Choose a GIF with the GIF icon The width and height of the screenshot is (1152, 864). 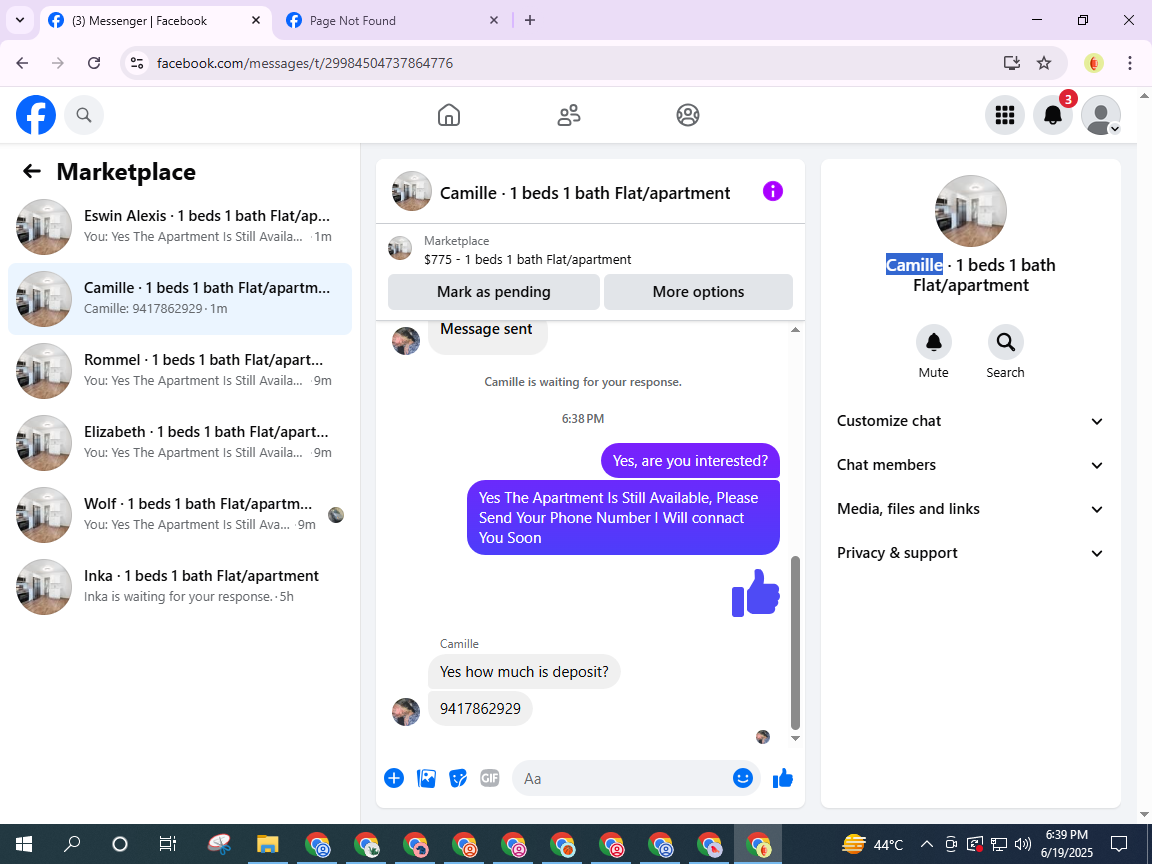[x=490, y=778]
